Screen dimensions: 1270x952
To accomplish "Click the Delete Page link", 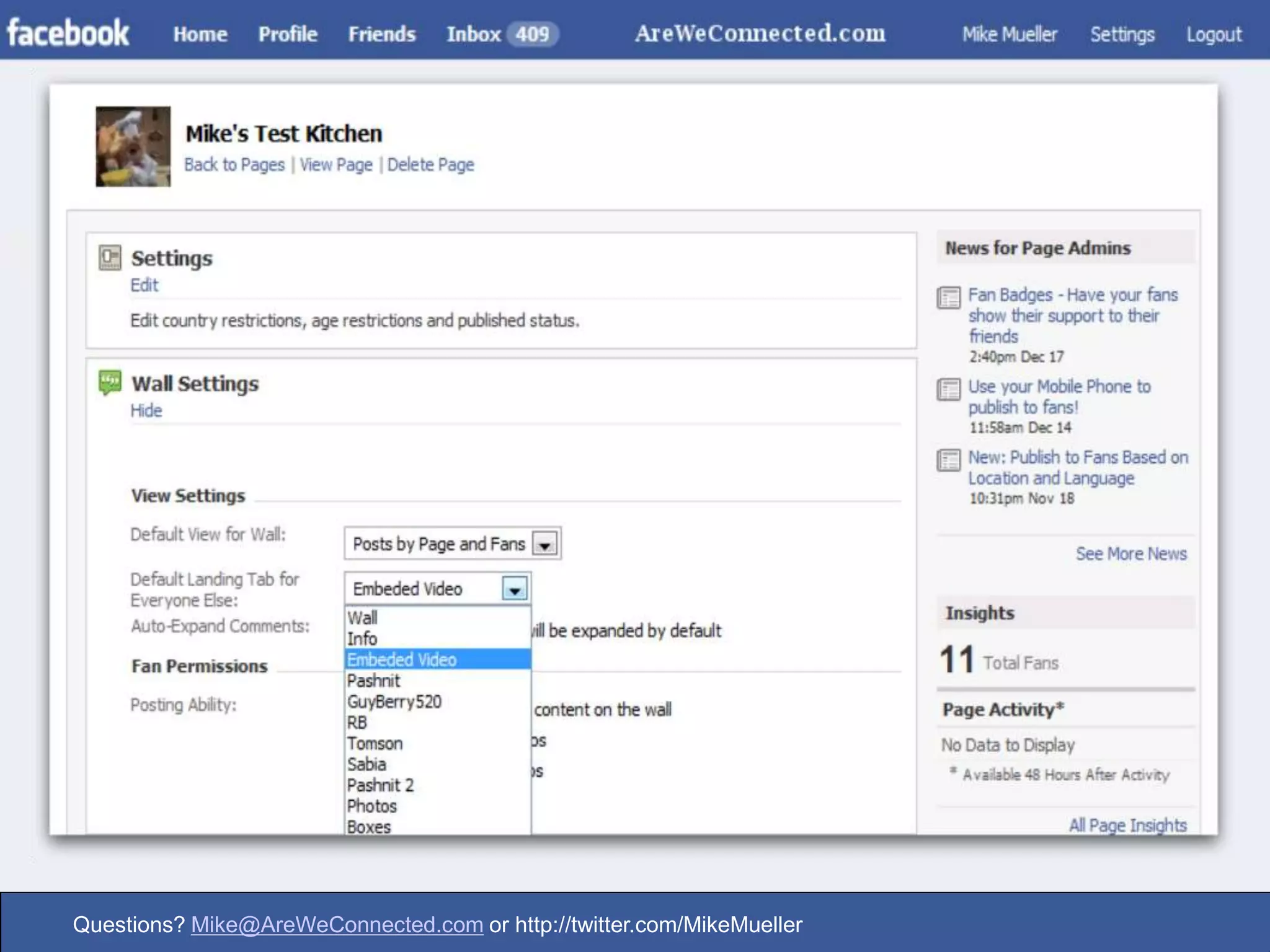I will coord(430,165).
